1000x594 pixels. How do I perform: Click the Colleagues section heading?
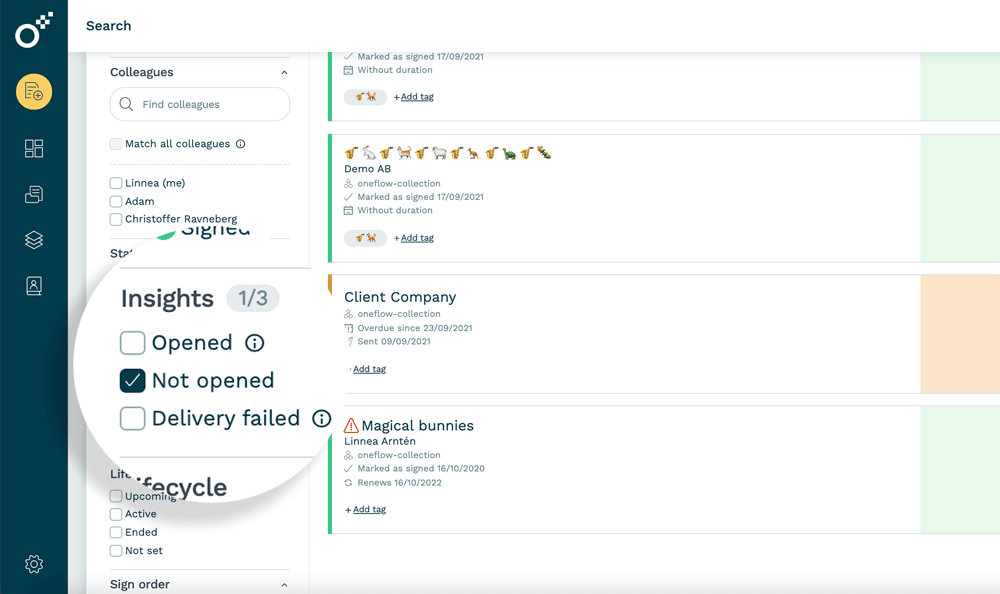click(142, 72)
